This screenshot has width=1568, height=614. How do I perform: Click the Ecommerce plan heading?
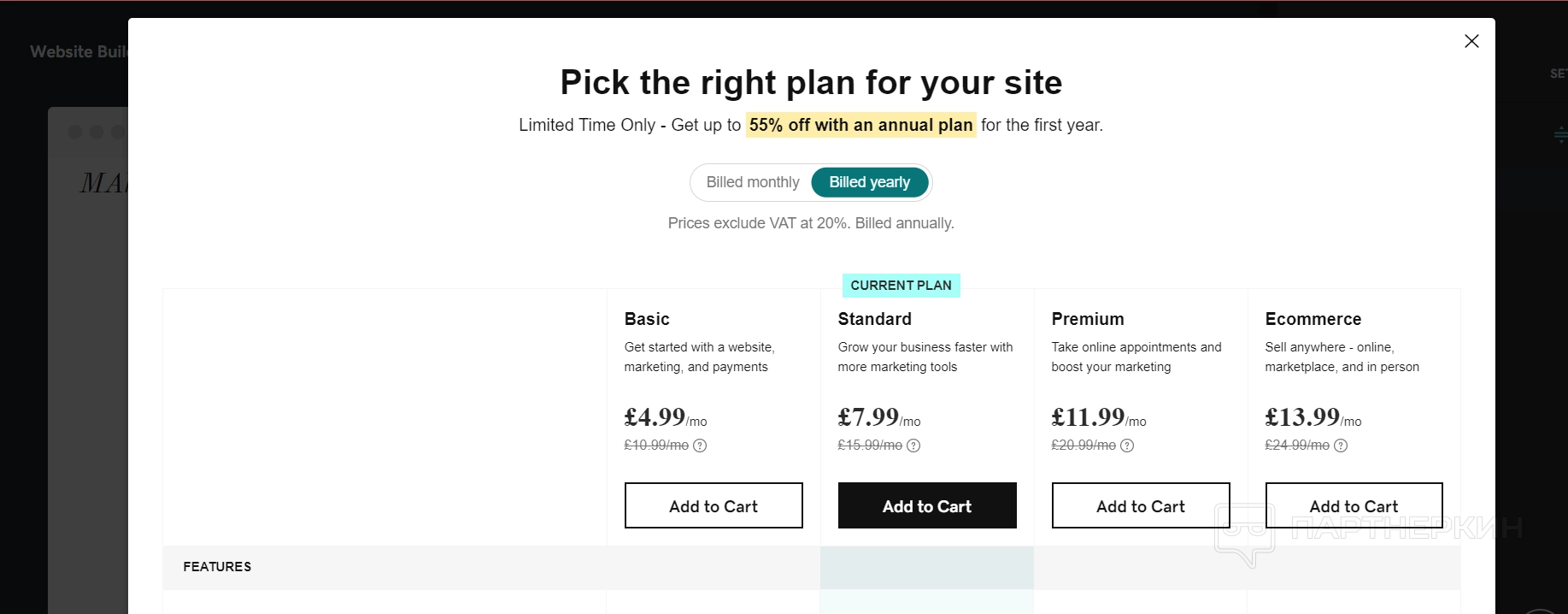(x=1313, y=319)
